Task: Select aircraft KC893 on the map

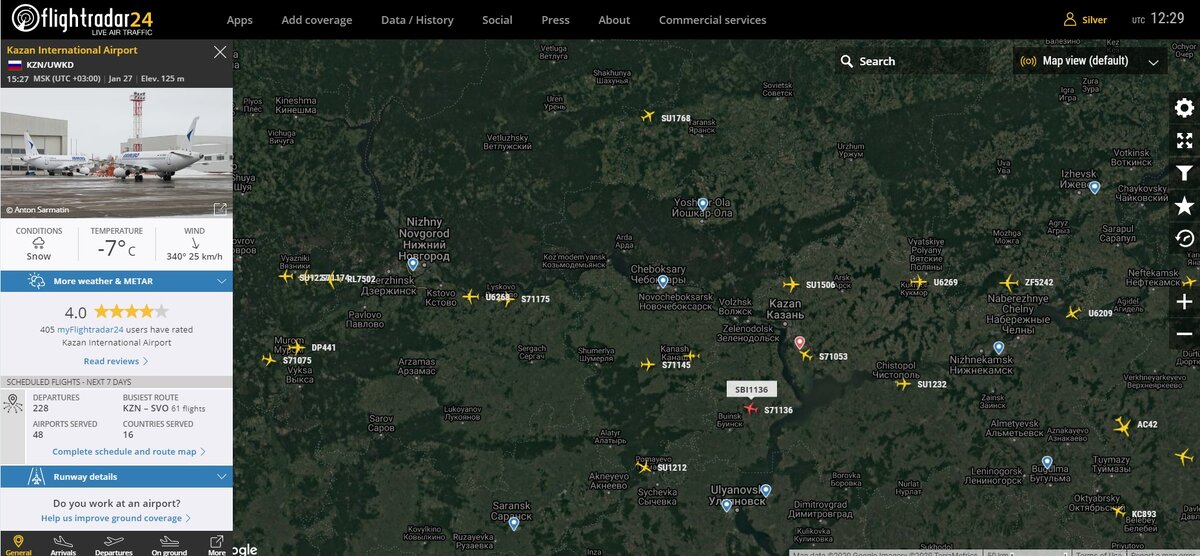Action: [1118, 512]
